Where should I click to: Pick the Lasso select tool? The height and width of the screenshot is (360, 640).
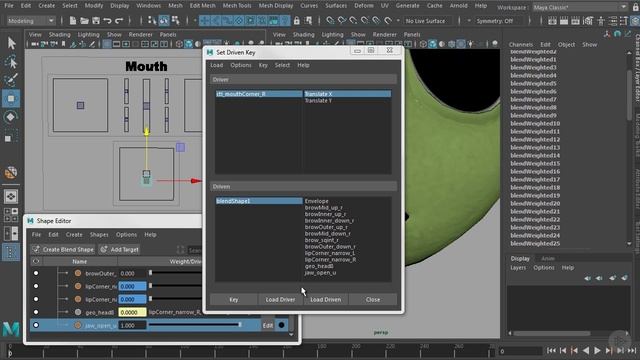[x=11, y=61]
